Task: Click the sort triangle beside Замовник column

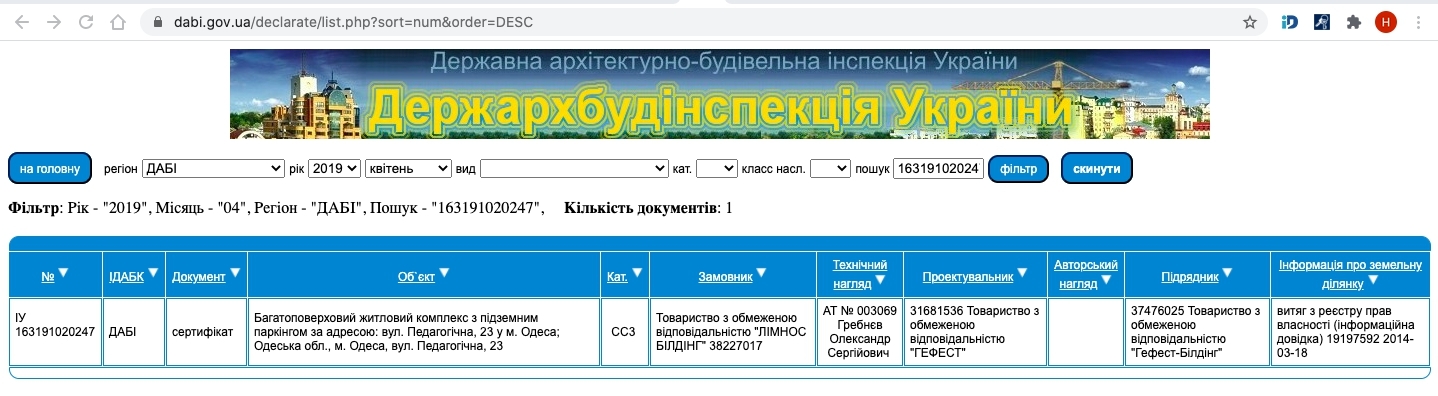Action: tap(762, 273)
